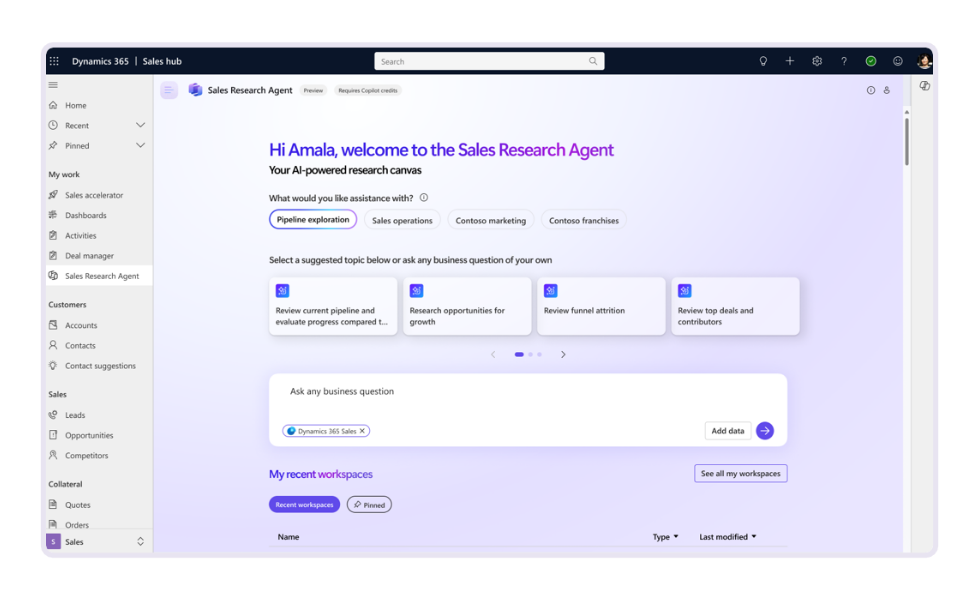Open Contact suggestions in sidebar
960x600 pixels.
click(x=99, y=366)
